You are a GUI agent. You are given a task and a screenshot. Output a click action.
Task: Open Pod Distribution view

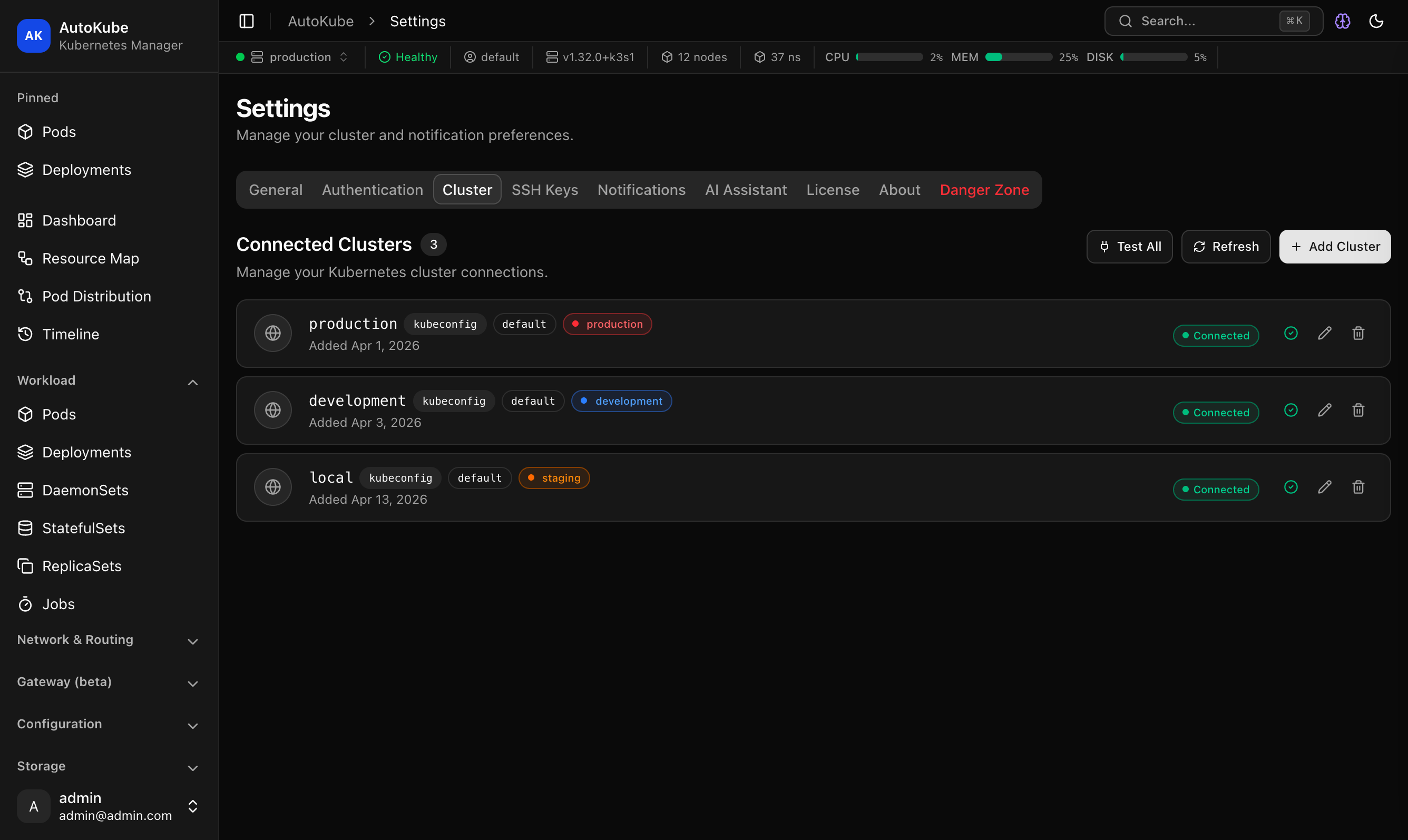[x=109, y=296]
